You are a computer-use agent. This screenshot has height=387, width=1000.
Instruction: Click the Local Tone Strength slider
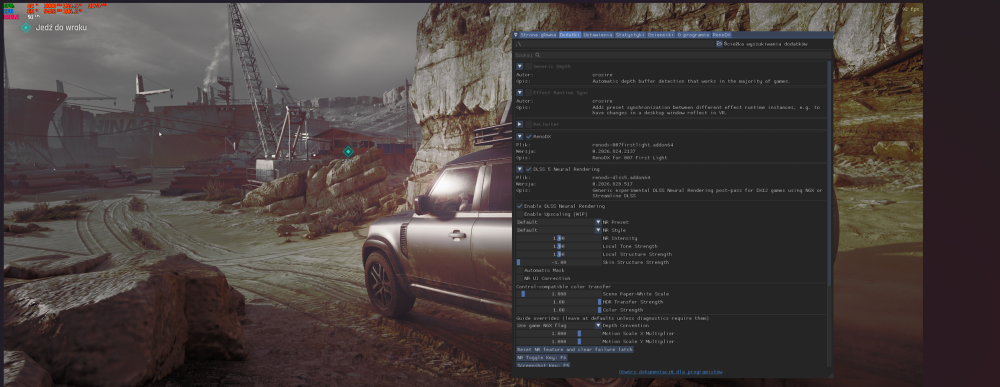click(559, 246)
